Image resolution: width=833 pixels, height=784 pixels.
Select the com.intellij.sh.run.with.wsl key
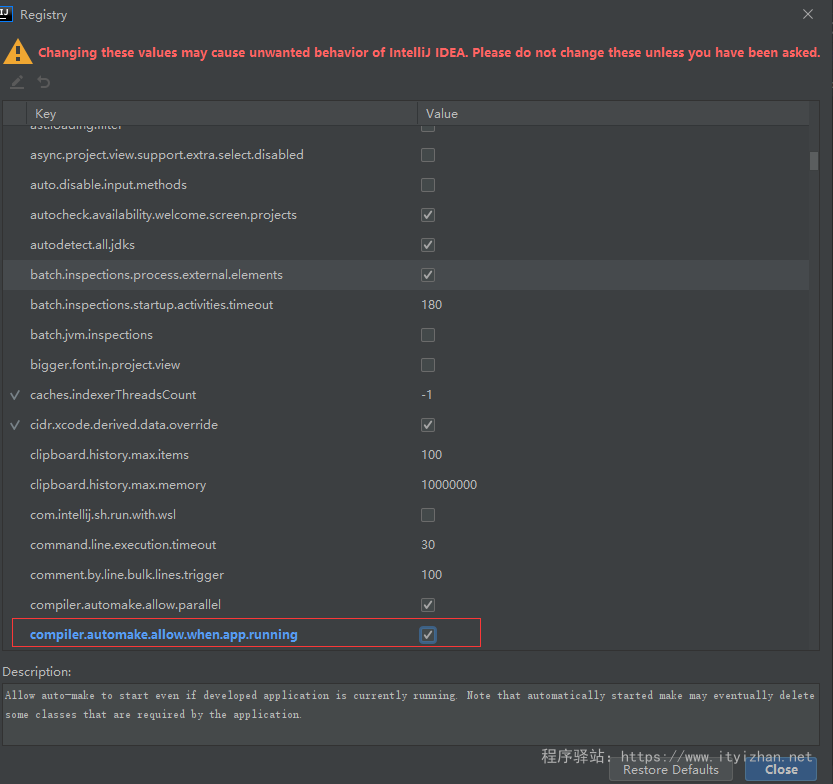coord(103,515)
